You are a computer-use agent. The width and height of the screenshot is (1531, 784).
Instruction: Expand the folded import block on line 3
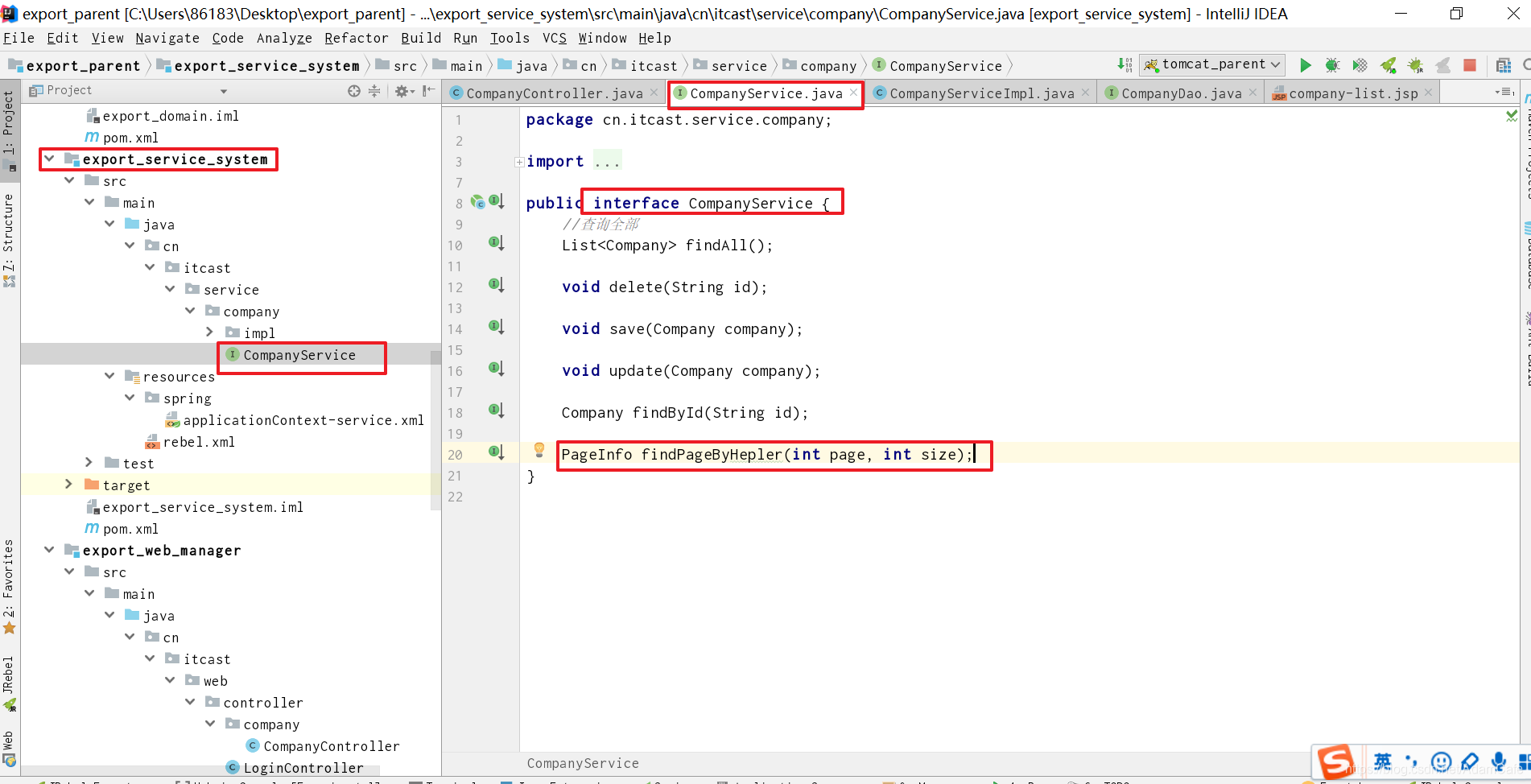coord(519,162)
